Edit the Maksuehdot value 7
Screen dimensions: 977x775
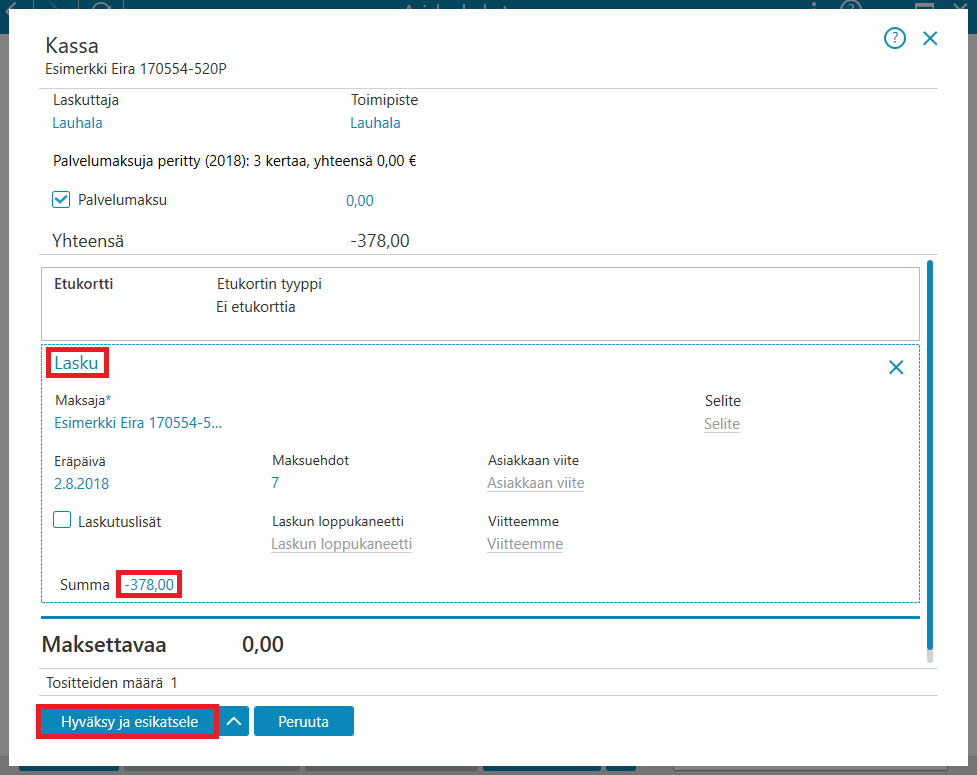275,482
